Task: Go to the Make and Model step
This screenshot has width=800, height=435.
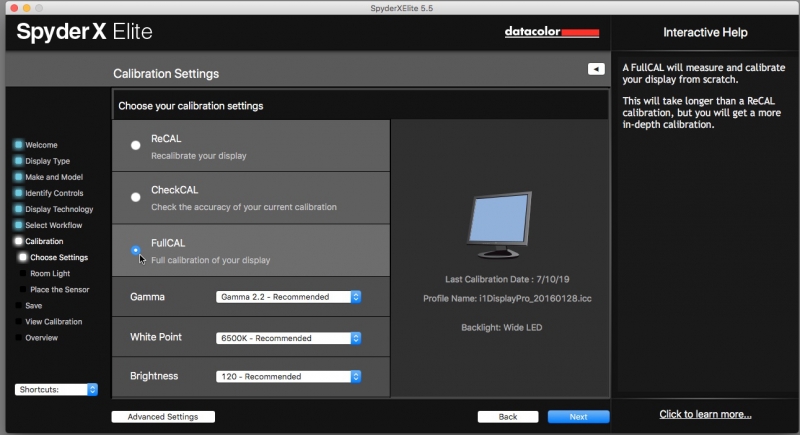Action: (54, 177)
